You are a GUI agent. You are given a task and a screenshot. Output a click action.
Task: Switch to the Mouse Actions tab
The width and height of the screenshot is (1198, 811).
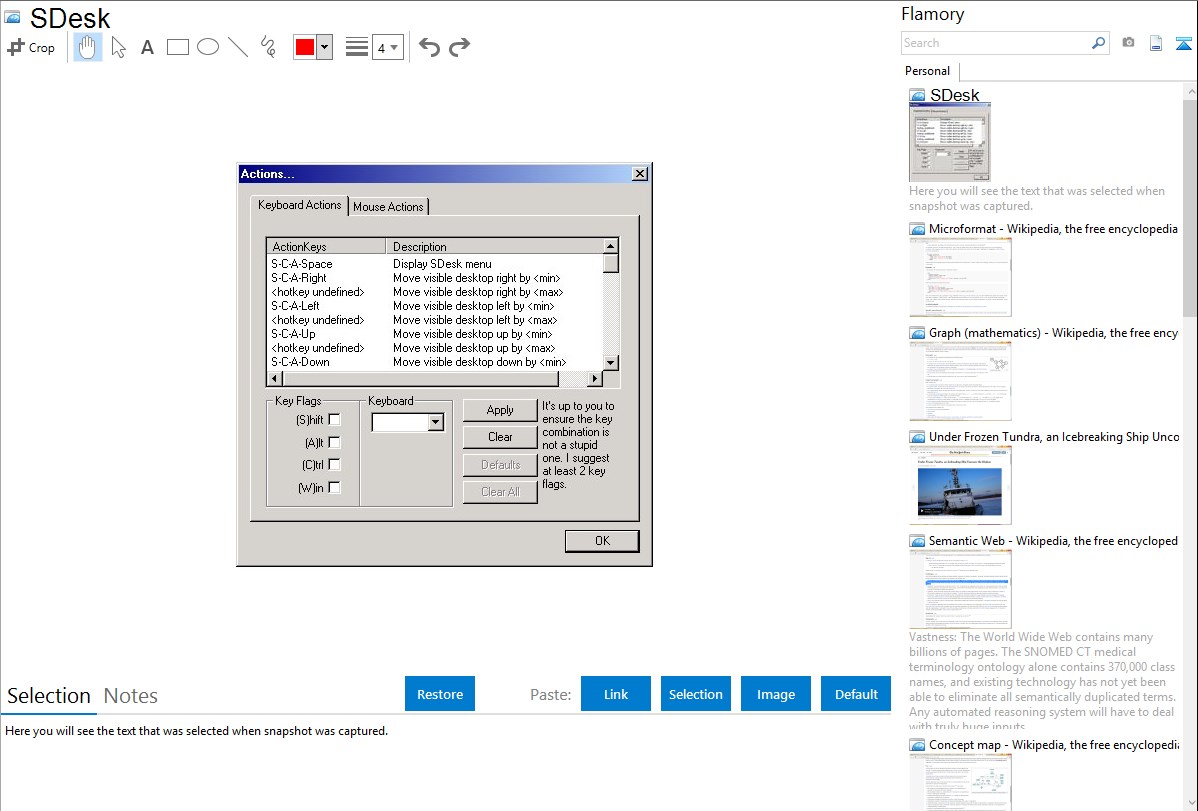coord(388,206)
